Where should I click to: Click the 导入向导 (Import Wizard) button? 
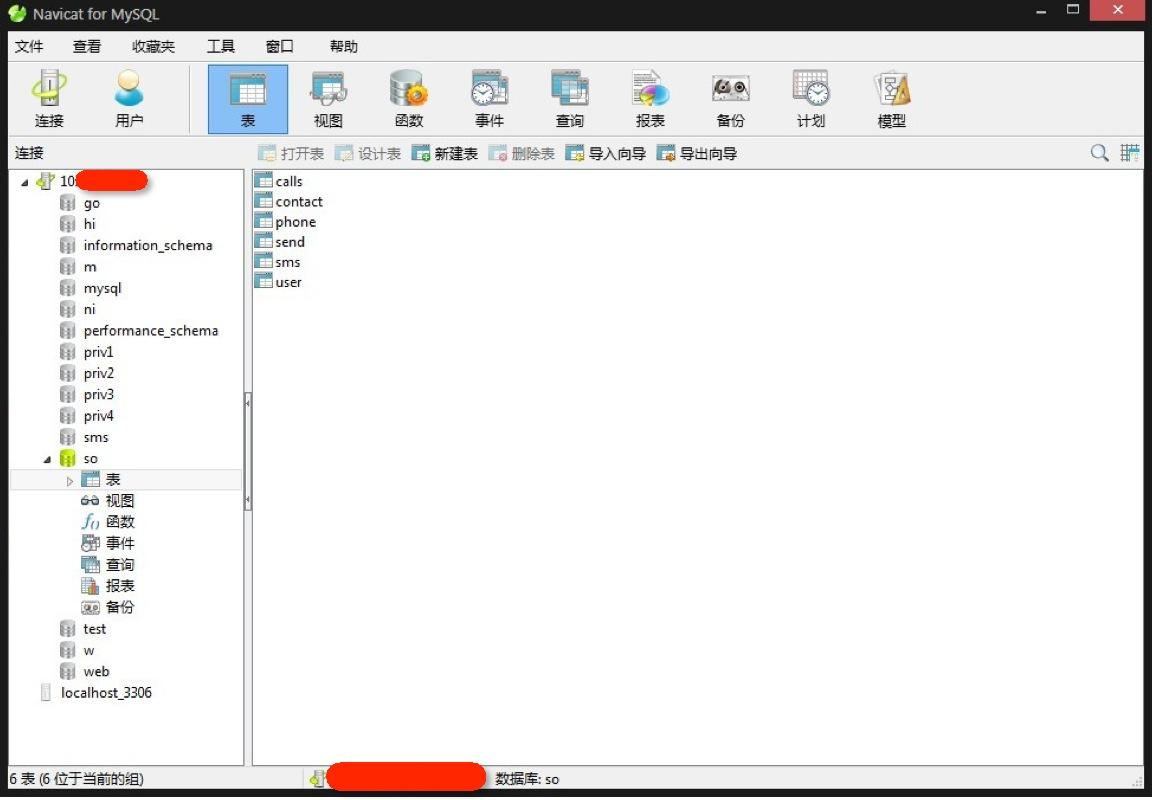click(x=605, y=154)
